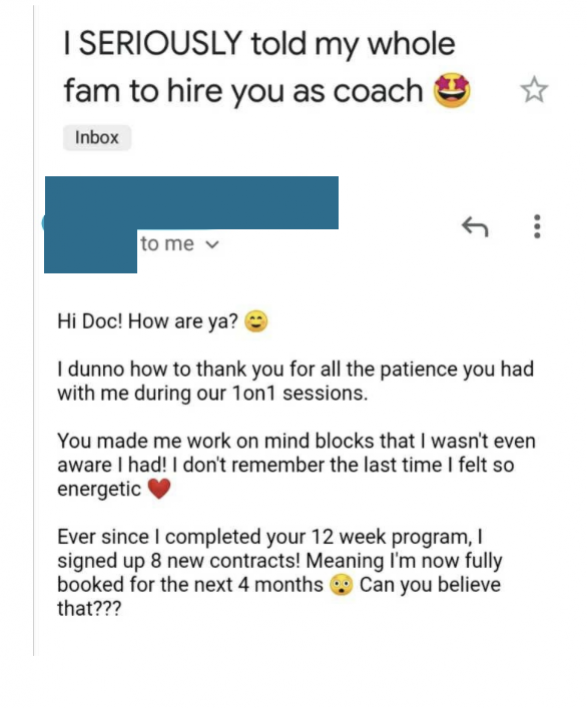This screenshot has height=708, width=587.
Task: Click the redacted sender name block
Action: click(191, 203)
